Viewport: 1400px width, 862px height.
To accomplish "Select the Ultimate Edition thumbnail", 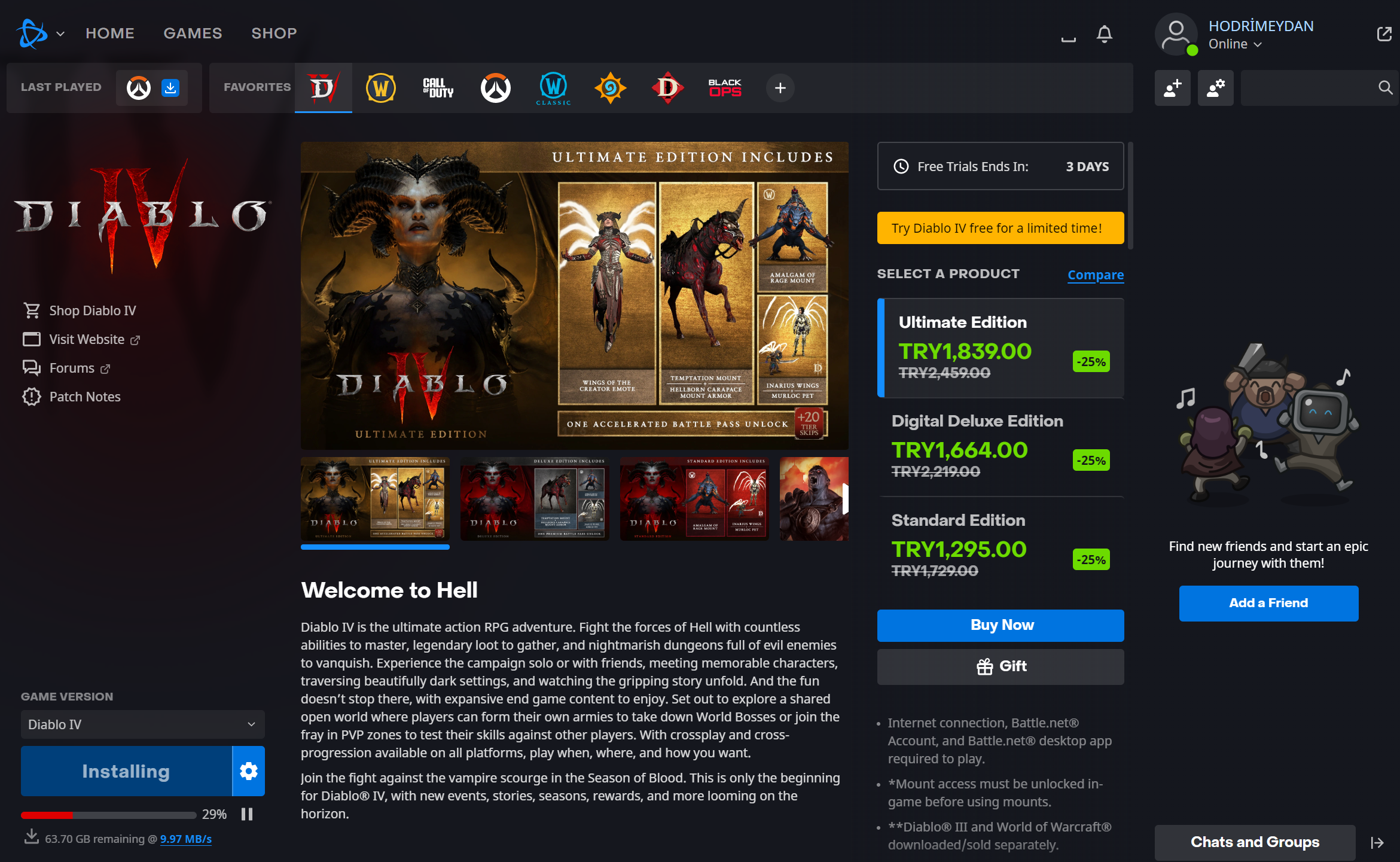I will point(375,499).
